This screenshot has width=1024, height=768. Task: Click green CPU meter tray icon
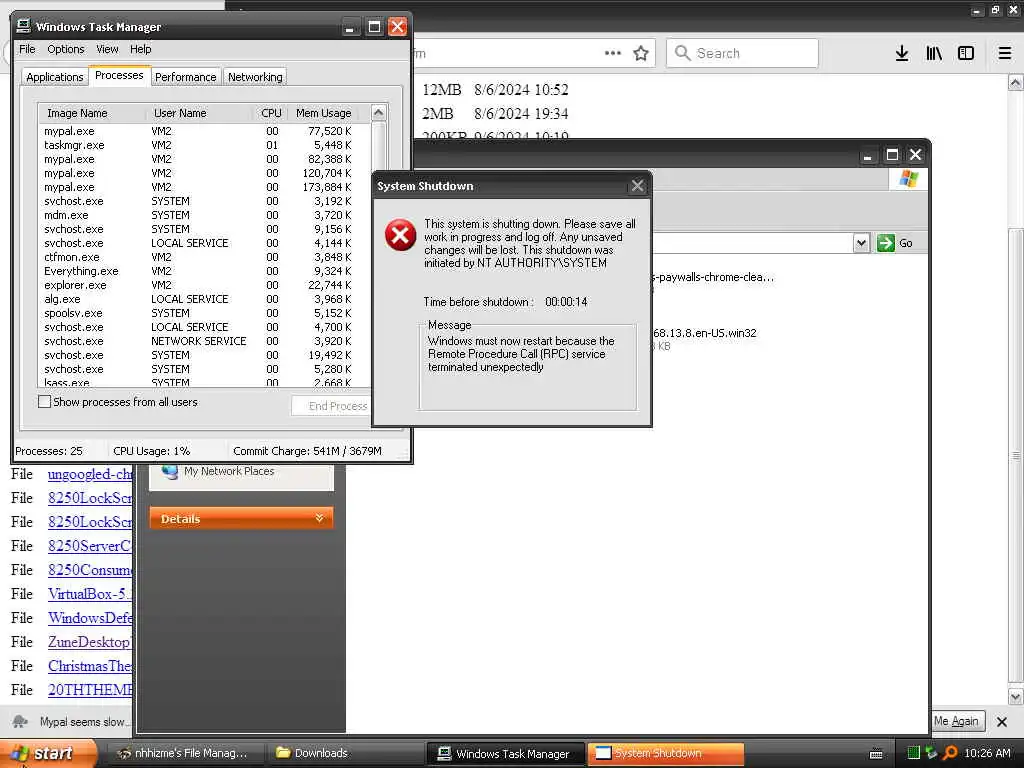[x=914, y=753]
